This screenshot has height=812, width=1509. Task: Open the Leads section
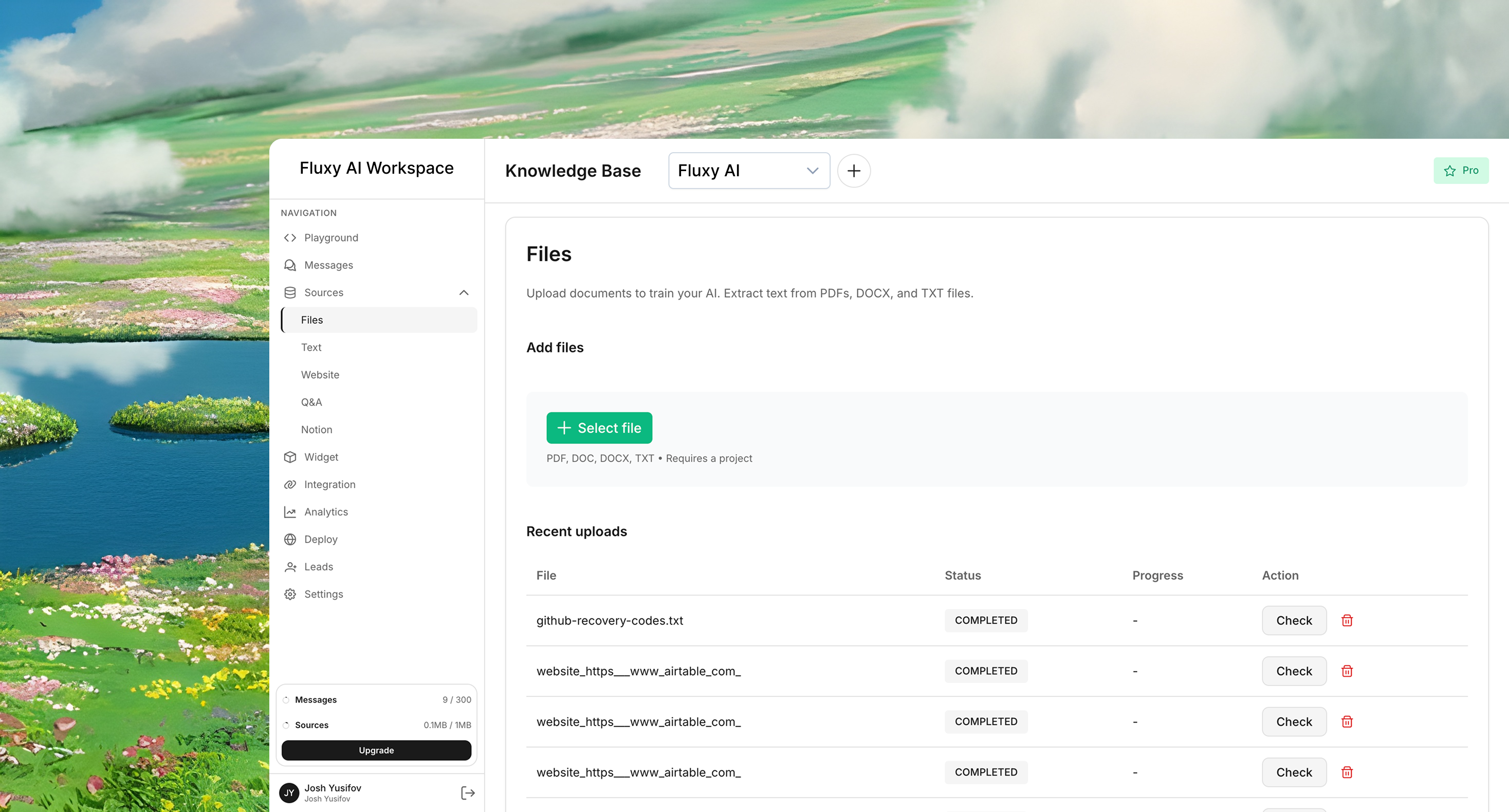click(318, 566)
